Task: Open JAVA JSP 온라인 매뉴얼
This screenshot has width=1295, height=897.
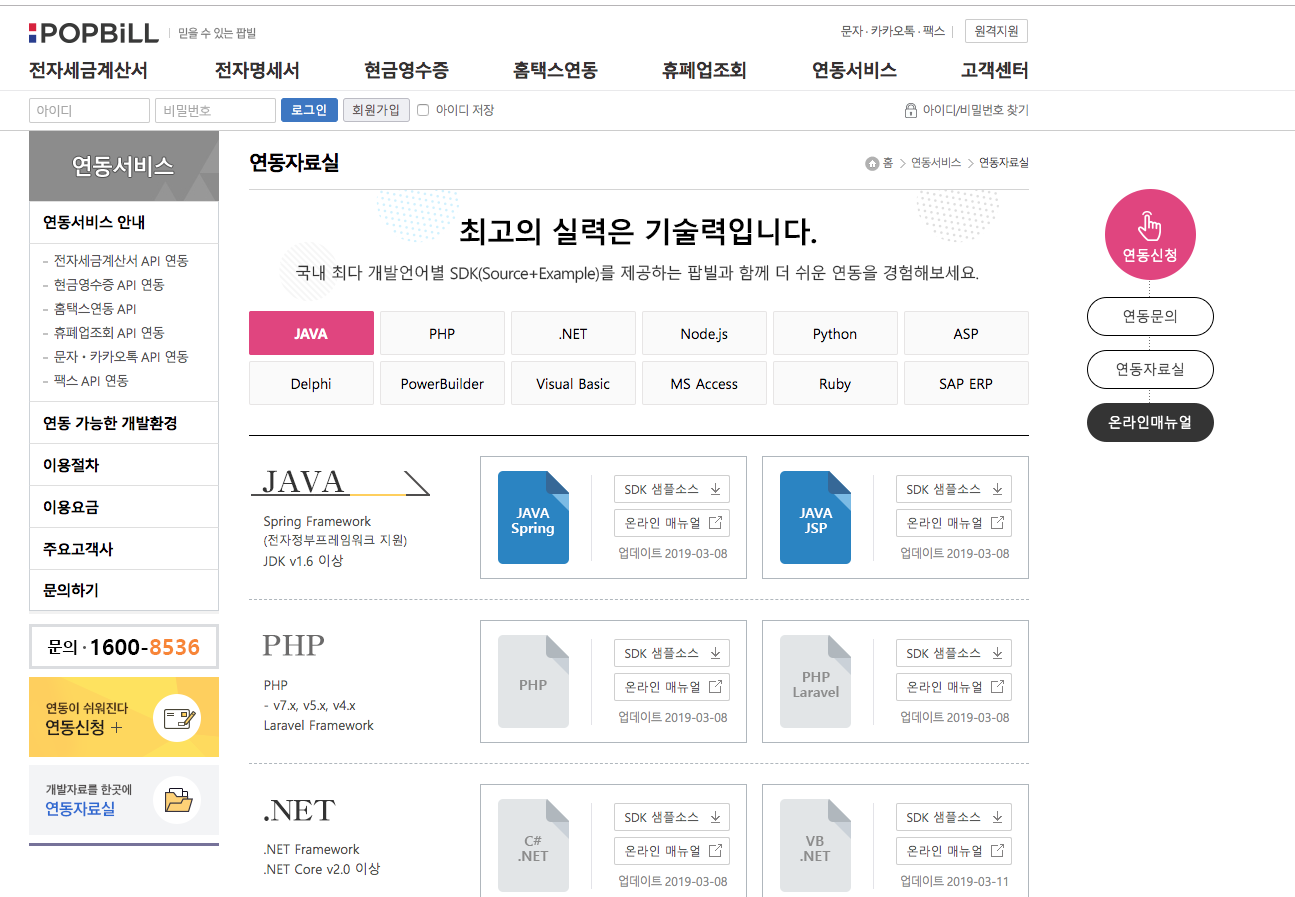Action: click(954, 522)
